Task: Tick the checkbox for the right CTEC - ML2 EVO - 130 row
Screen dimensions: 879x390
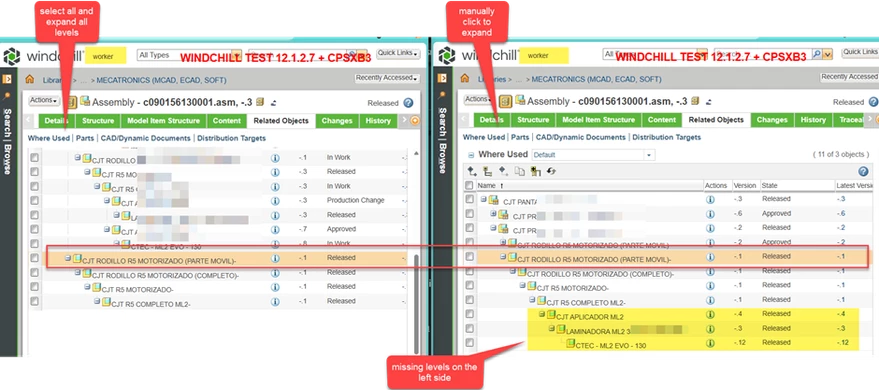Action: [x=469, y=343]
